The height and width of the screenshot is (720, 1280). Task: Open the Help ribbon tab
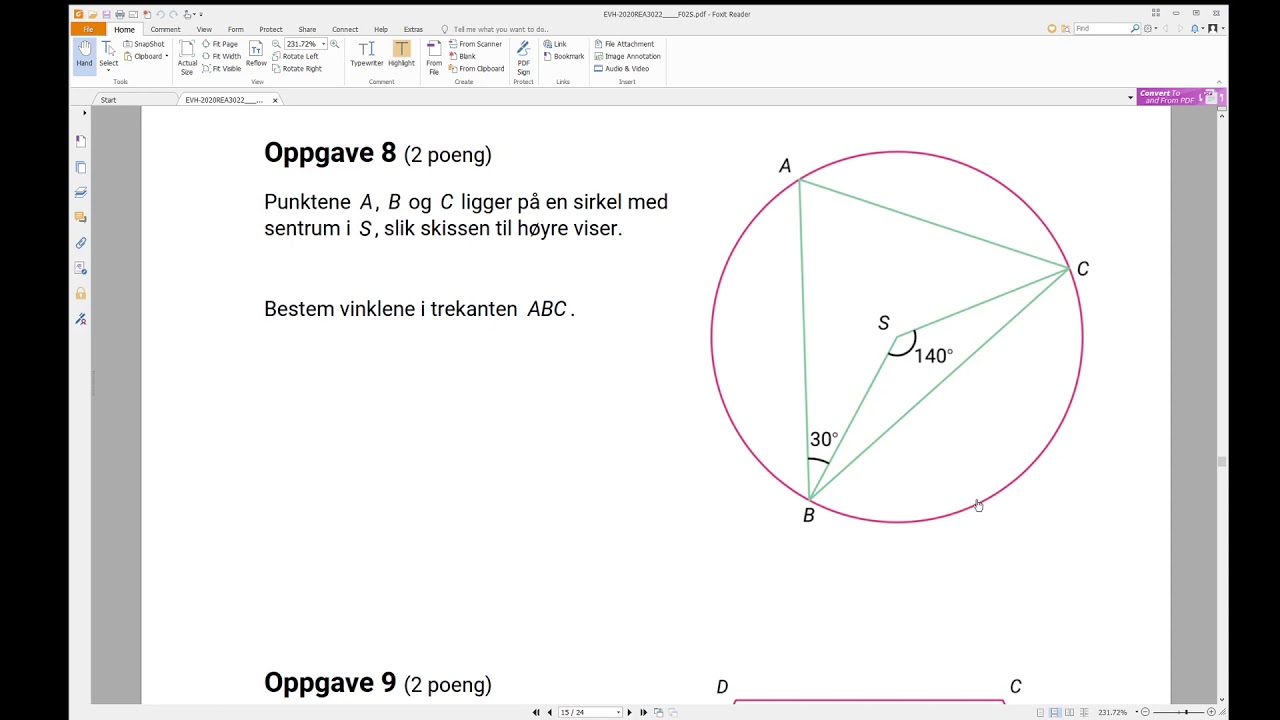click(x=381, y=30)
